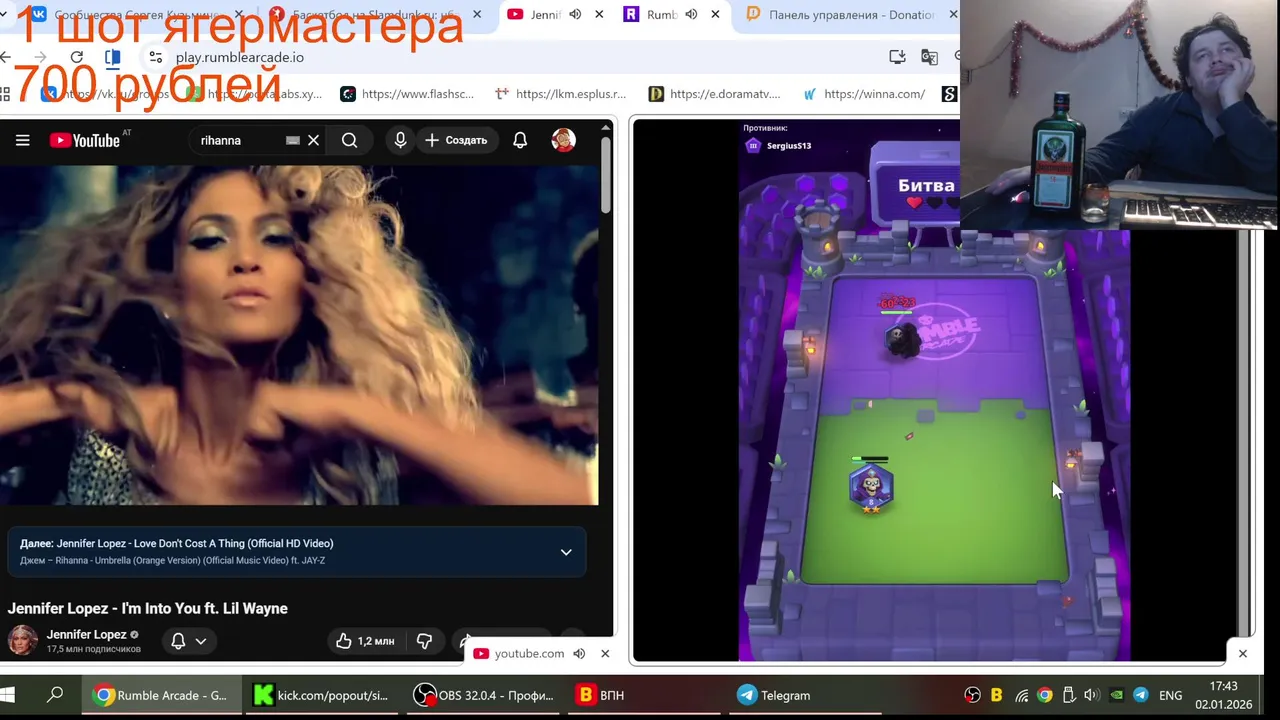Open the e.doramatv bookmark
The width and height of the screenshot is (1280, 720).
pyautogui.click(x=714, y=94)
